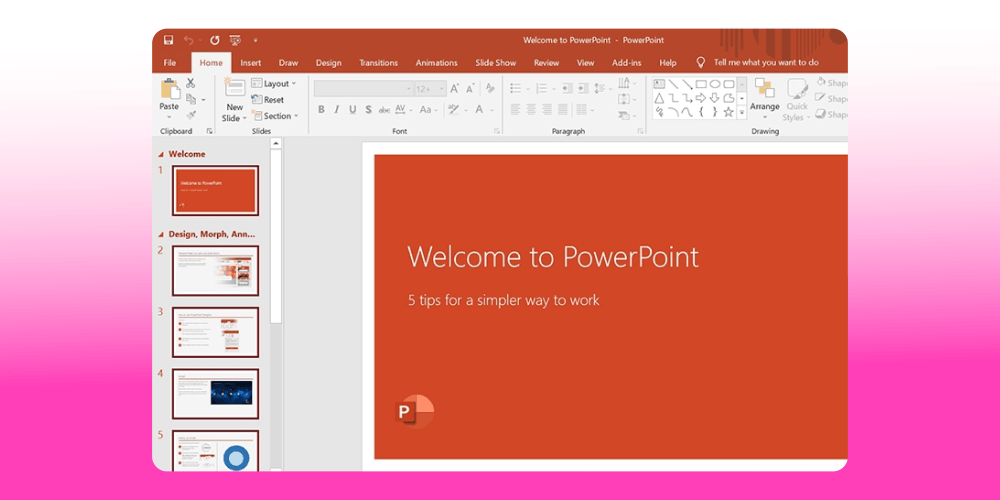Switch to the Transitions tab
The width and height of the screenshot is (1000, 500).
click(x=378, y=62)
